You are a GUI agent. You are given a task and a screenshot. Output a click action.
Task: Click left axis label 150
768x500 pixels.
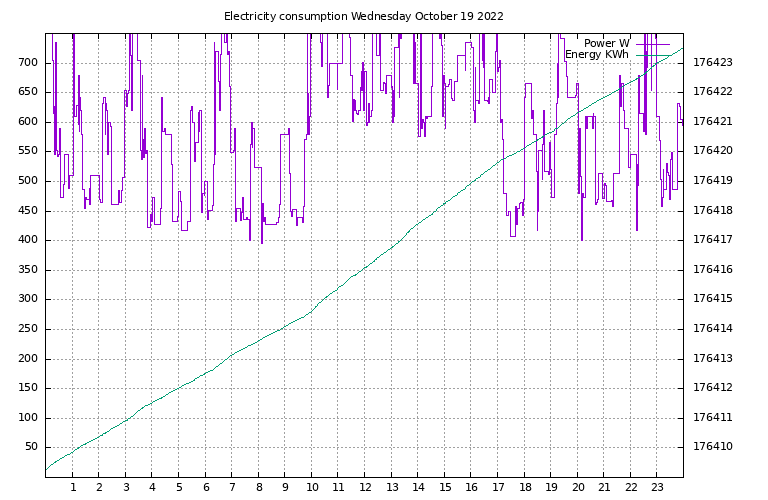[x=28, y=388]
